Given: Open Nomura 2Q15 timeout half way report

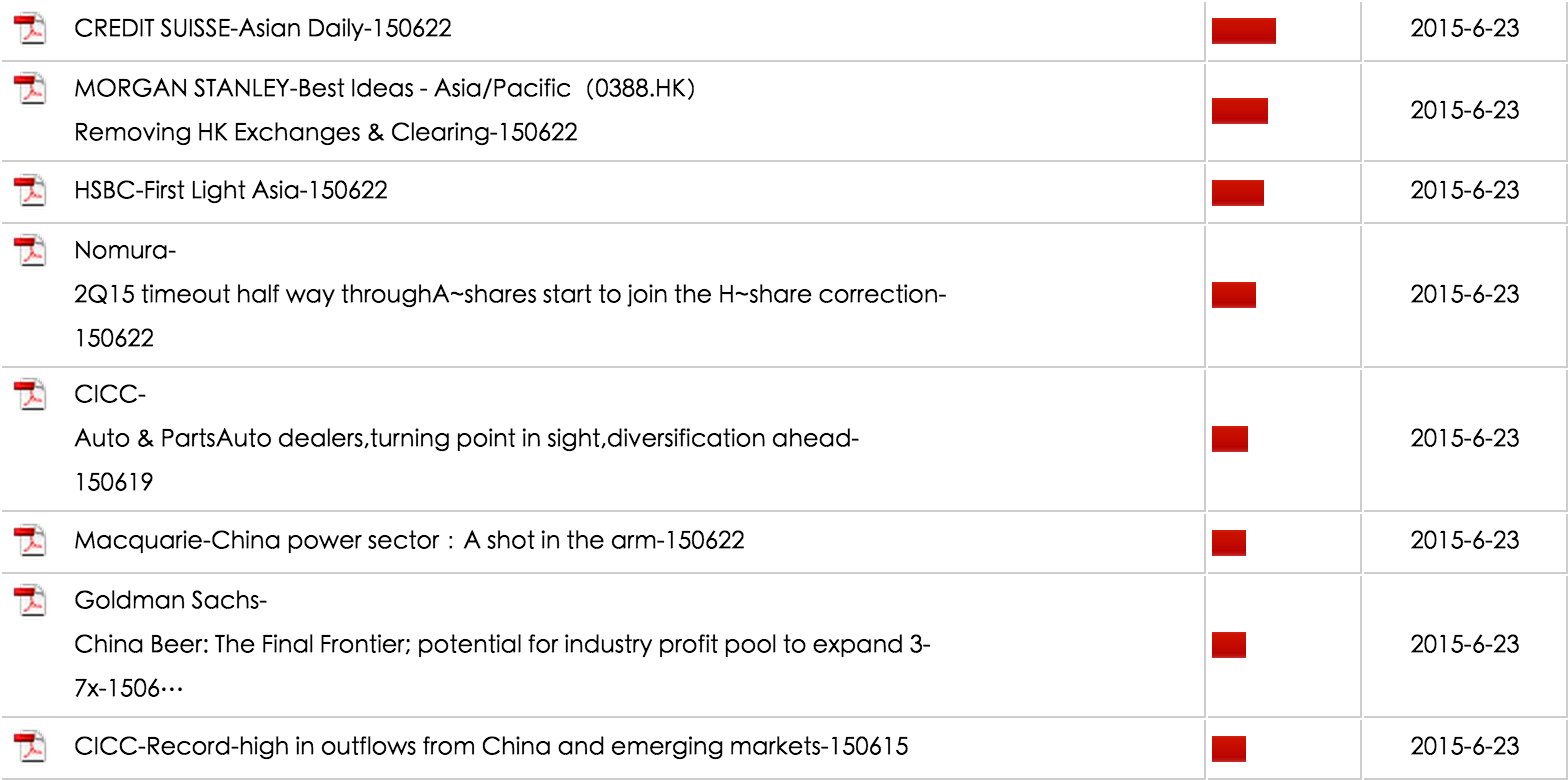Looking at the screenshot, I should pos(510,295).
